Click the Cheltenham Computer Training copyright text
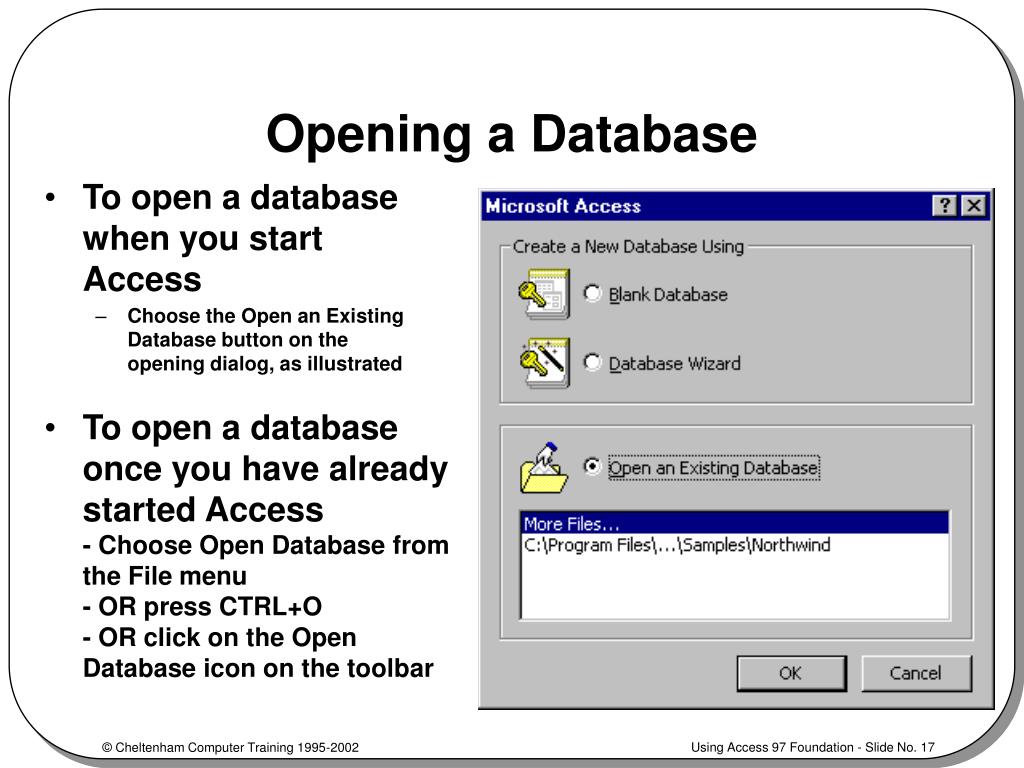Viewport: 1024px width, 768px height. [231, 747]
